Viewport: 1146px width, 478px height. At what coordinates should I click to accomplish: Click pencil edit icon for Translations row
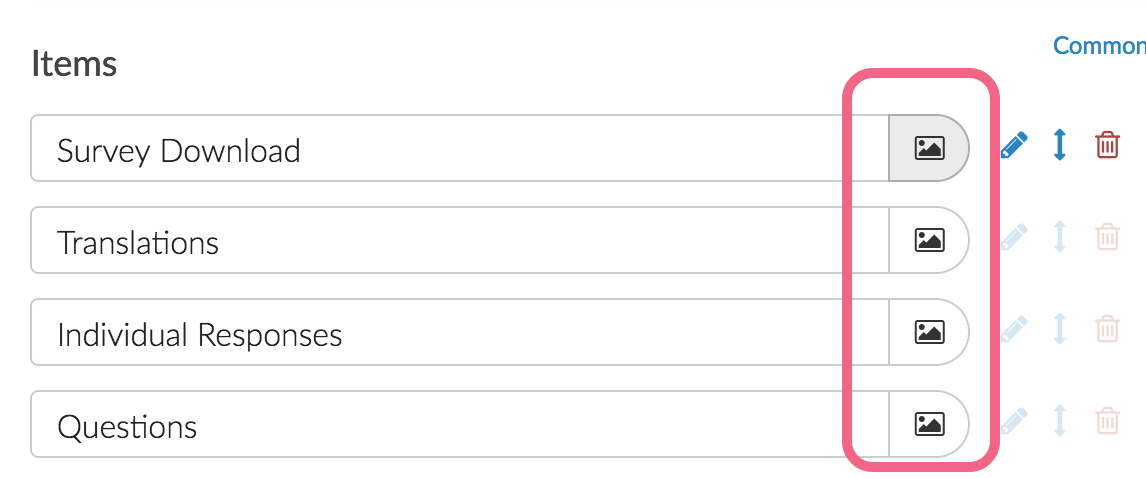(1014, 237)
